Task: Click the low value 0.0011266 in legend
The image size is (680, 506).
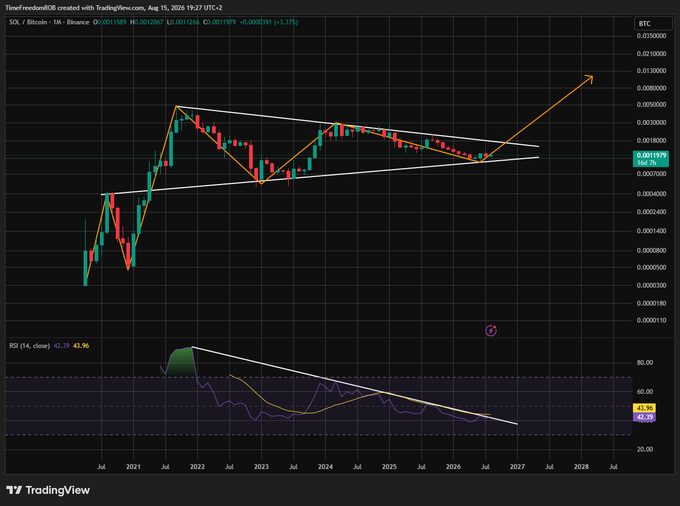Action: (185, 22)
